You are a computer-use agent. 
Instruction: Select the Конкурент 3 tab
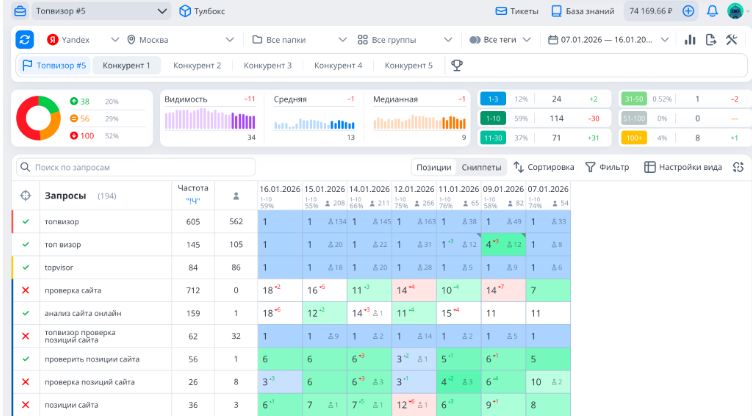[x=267, y=65]
